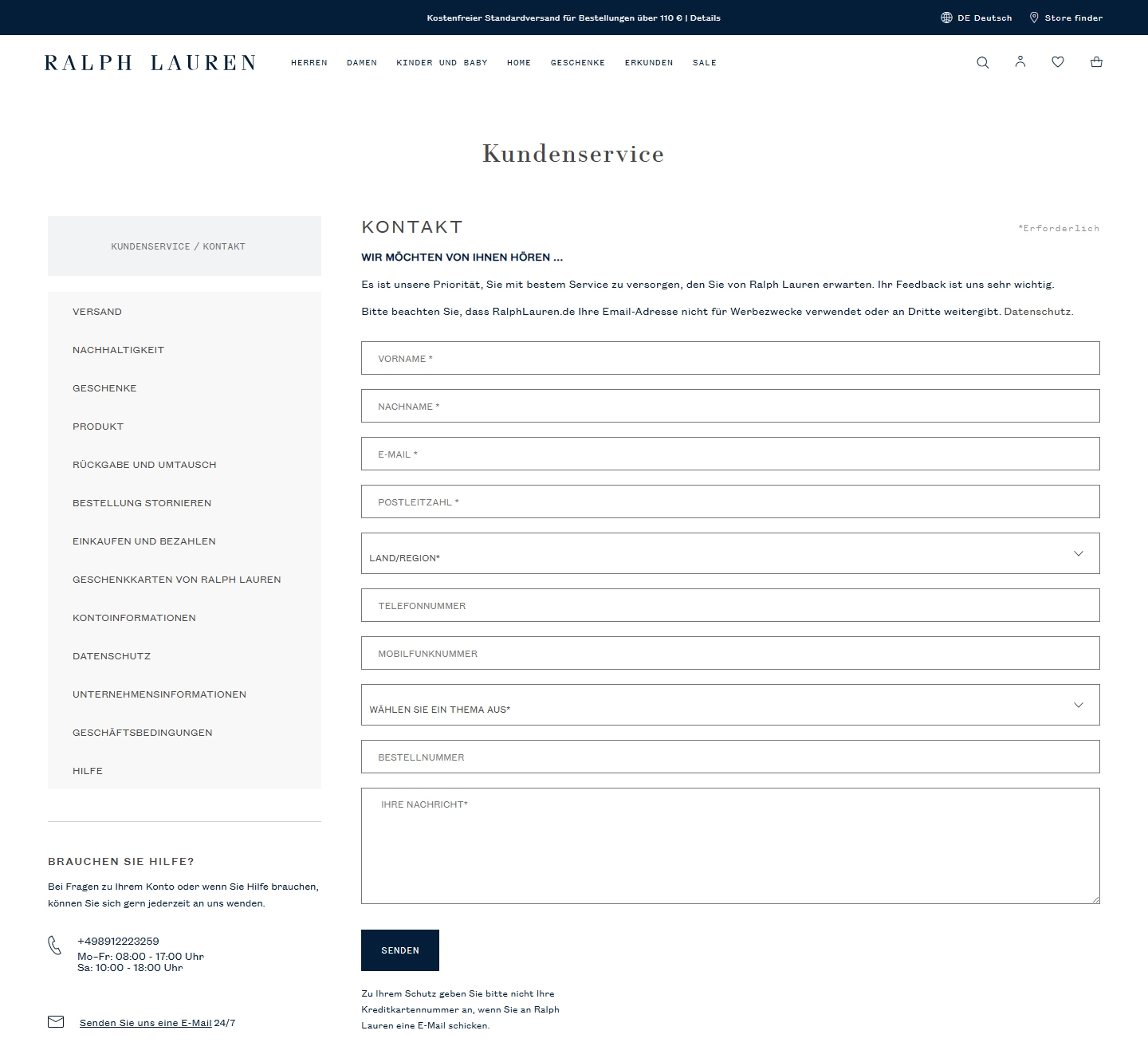Click the Kundenservice / Kontakt breadcrumb
The image size is (1148, 1054).
pyautogui.click(x=179, y=246)
